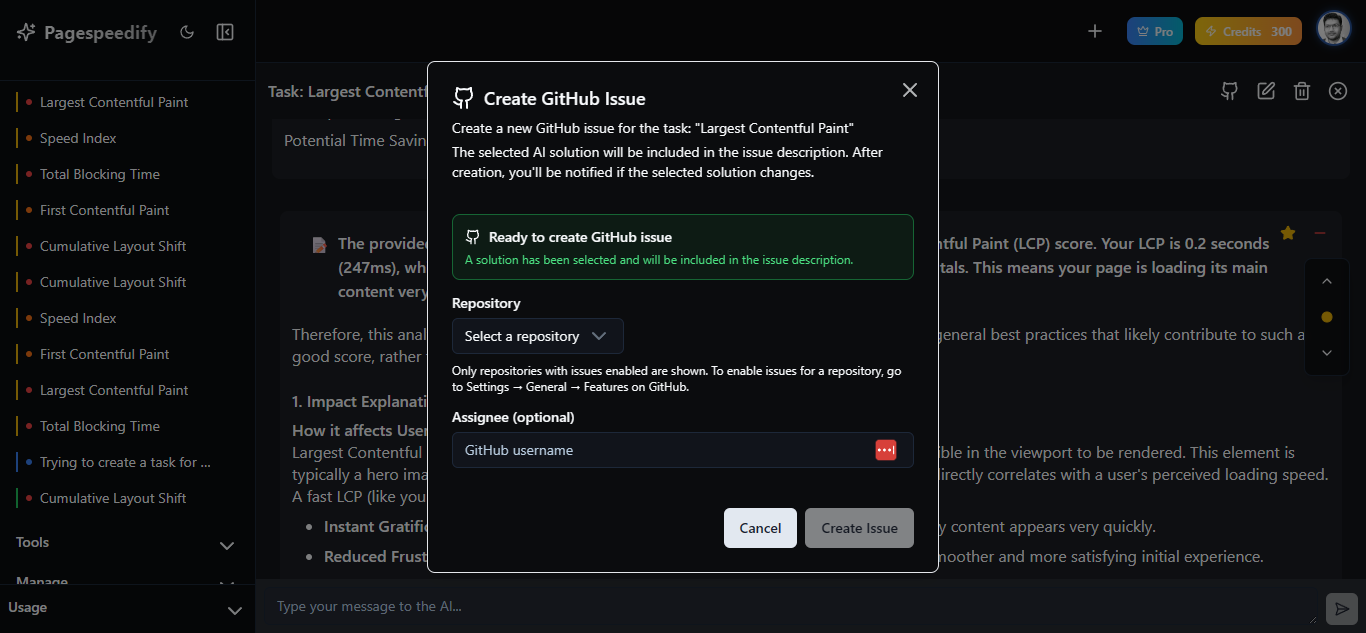Delete the task using the trash icon
The width and height of the screenshot is (1366, 633).
click(x=1301, y=91)
